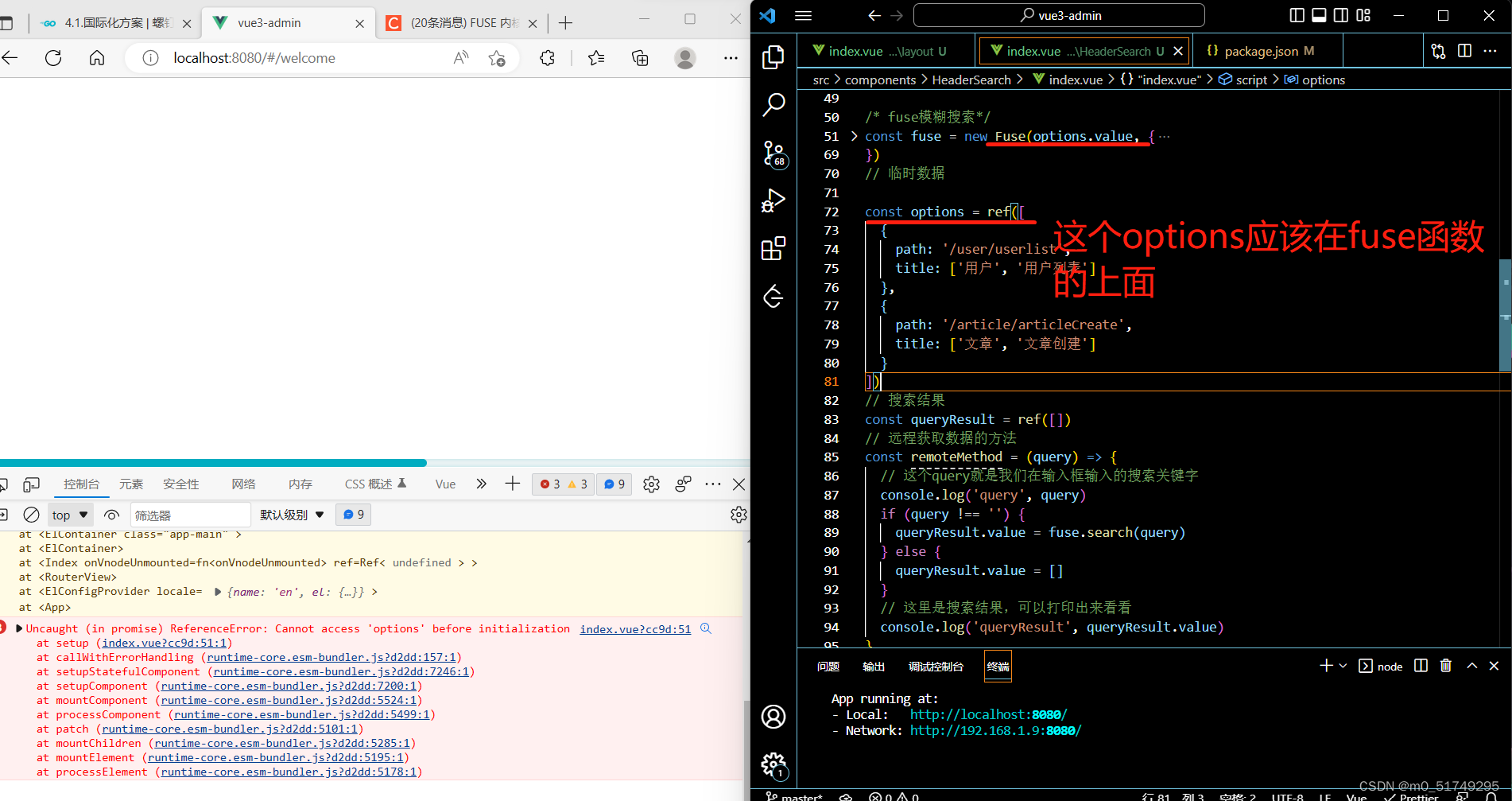
Task: Select the inspect element tool in DevTools
Action: pyautogui.click(x=6, y=484)
